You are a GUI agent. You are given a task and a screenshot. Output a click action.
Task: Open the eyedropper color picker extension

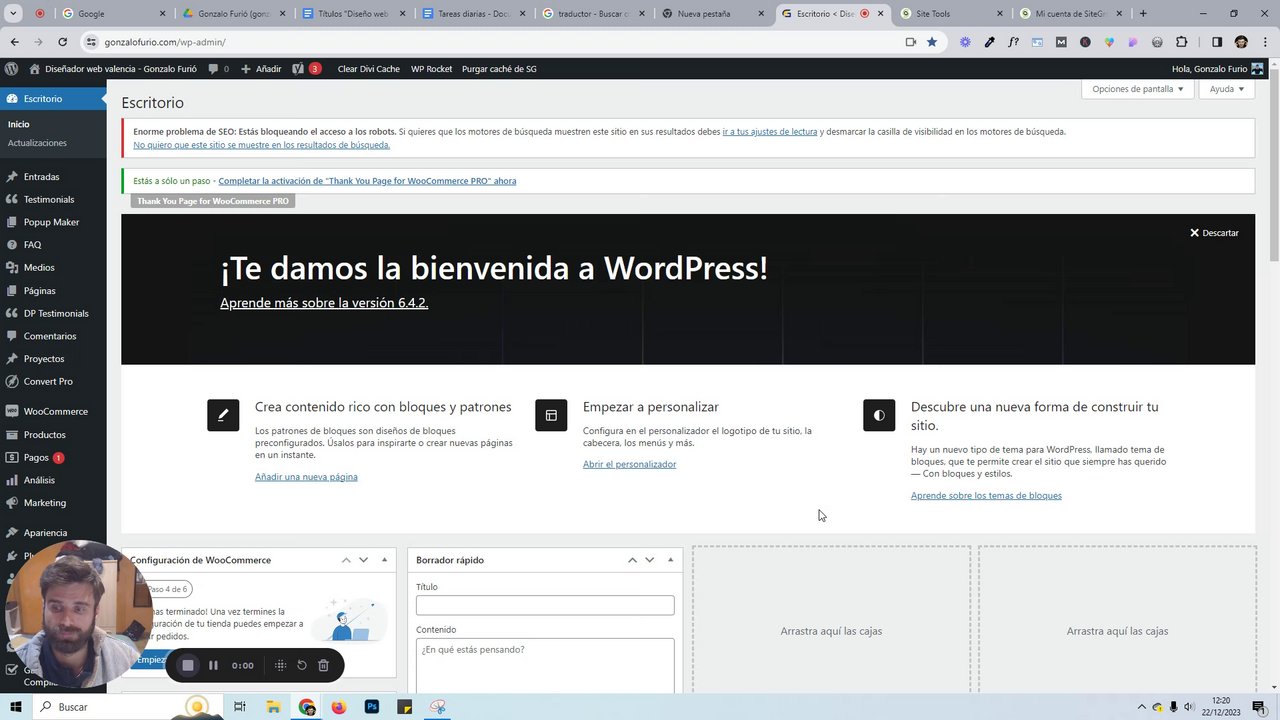click(x=989, y=42)
